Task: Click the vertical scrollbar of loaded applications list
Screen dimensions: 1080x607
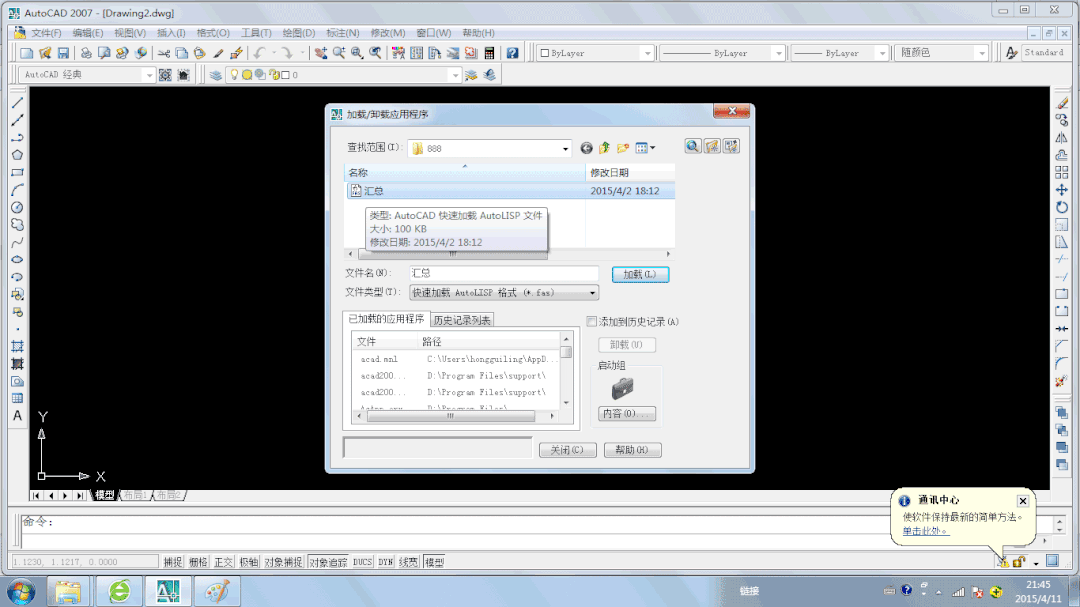Action: (x=566, y=370)
